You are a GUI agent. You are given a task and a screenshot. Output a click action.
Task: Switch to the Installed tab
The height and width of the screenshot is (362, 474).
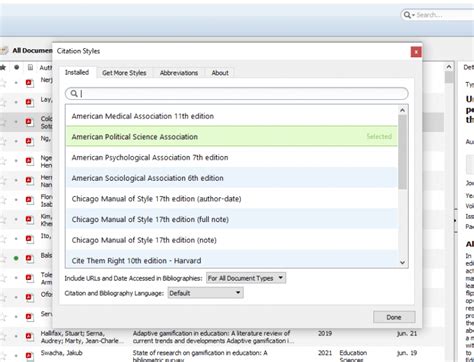pos(77,72)
